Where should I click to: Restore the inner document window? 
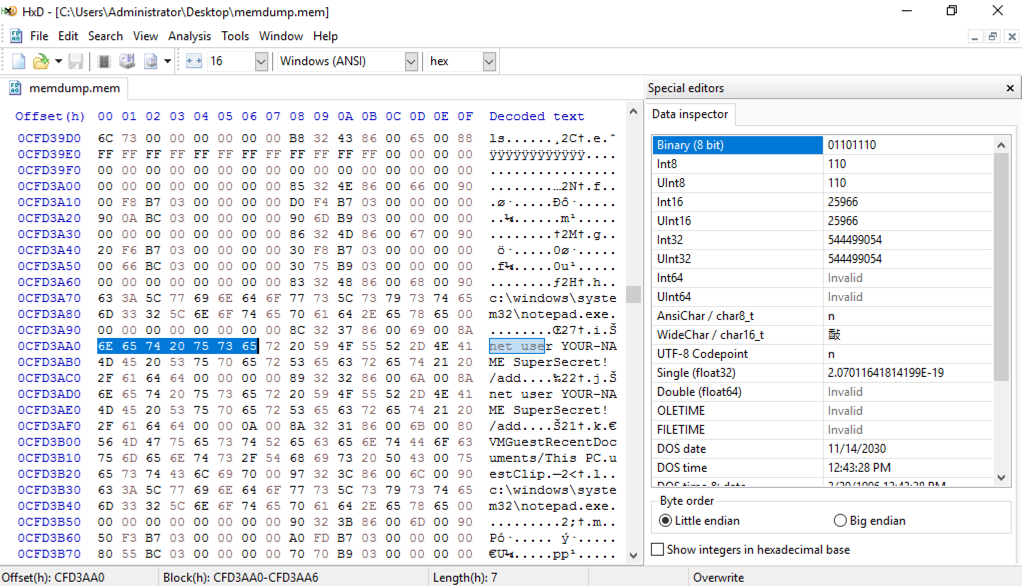(993, 37)
